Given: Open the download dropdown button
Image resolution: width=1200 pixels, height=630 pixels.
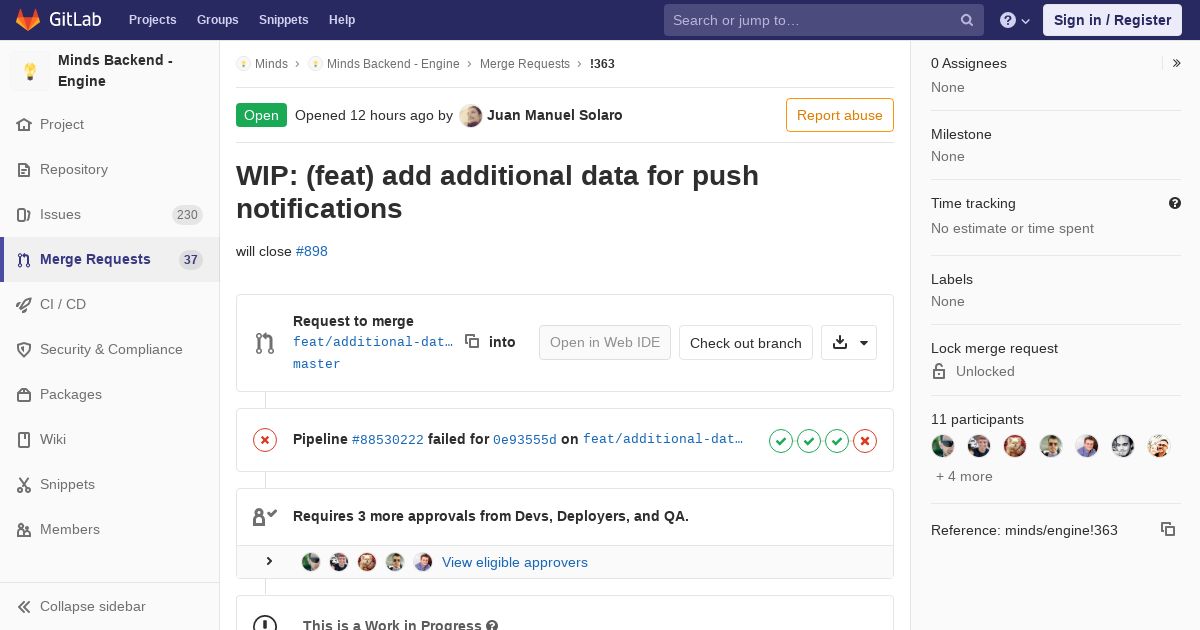Looking at the screenshot, I should point(849,342).
